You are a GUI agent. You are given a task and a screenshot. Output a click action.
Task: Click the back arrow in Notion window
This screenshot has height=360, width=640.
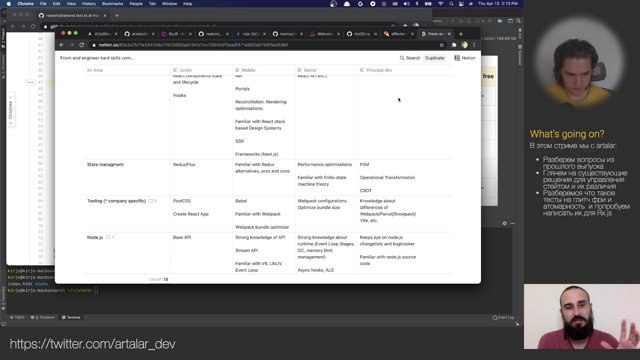coord(62,45)
